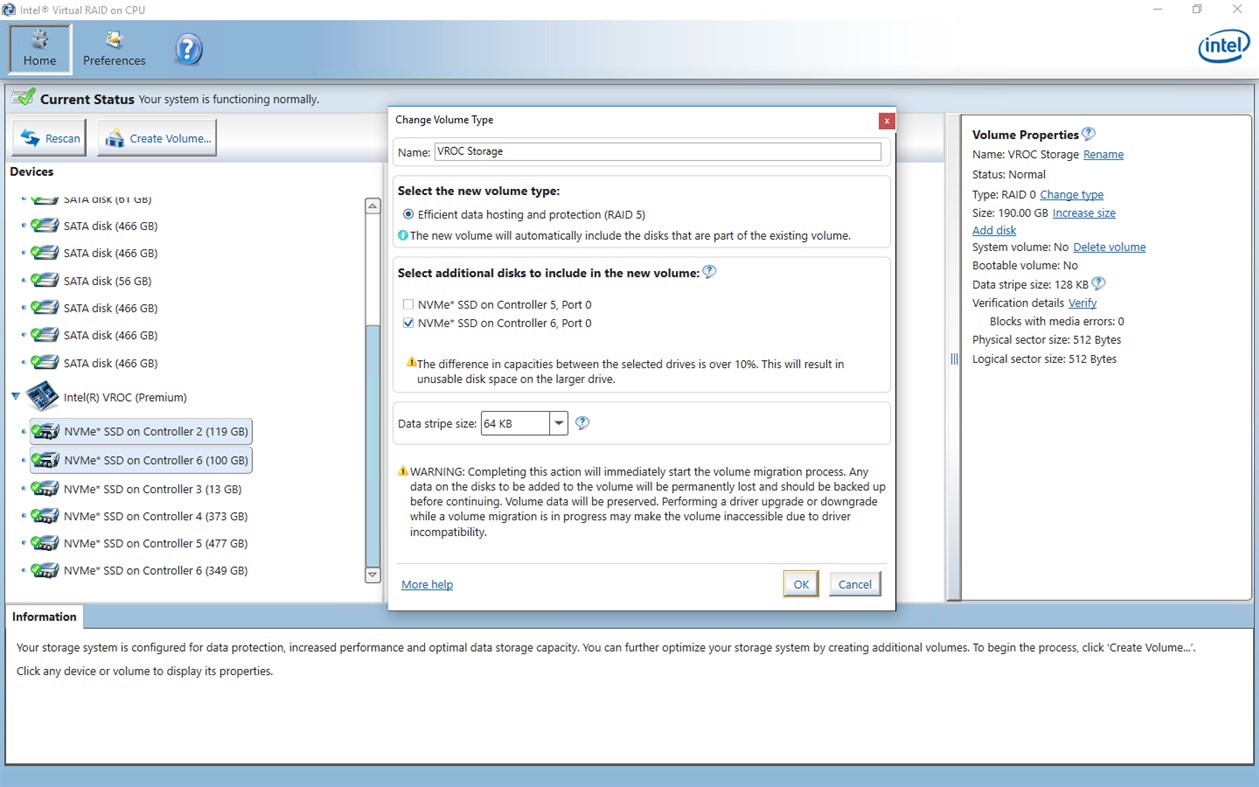The width and height of the screenshot is (1259, 787).
Task: Open the Home ribbon help icon
Action: (x=188, y=48)
